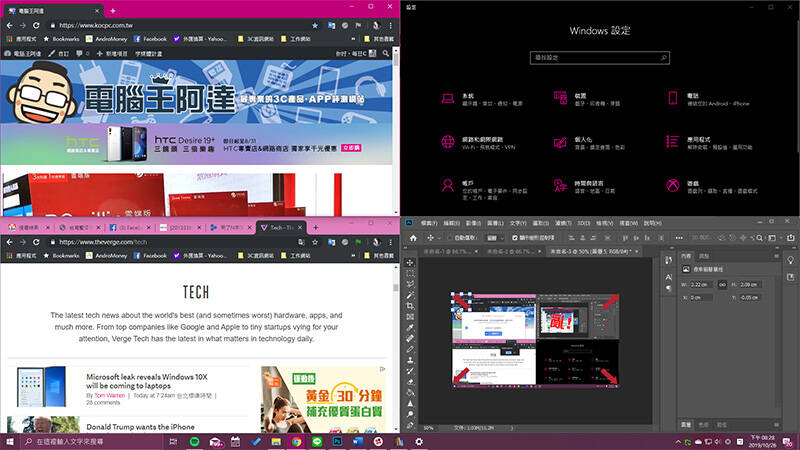The height and width of the screenshot is (450, 800).
Task: Select the Magic Wand tool
Action: [410, 295]
